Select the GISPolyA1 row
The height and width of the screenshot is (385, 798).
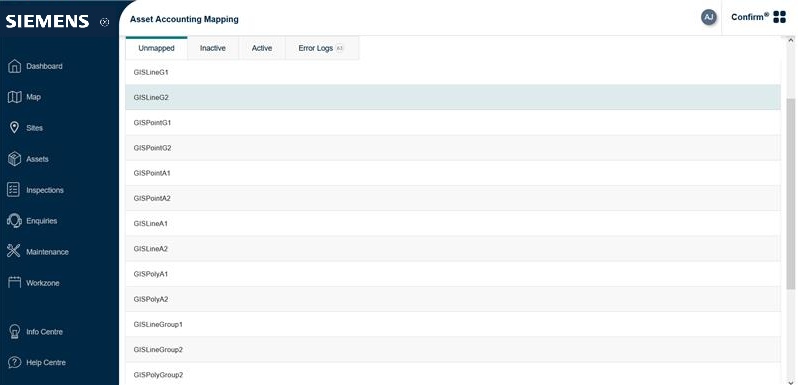pyautogui.click(x=453, y=274)
